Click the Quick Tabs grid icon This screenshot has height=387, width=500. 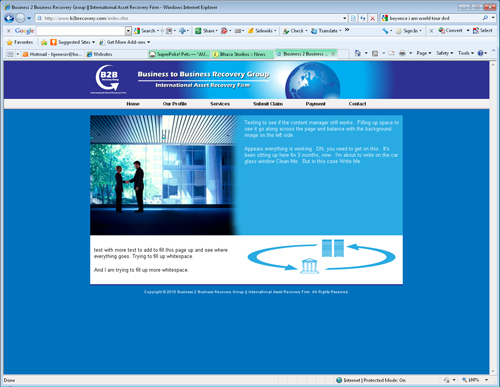click(10, 54)
